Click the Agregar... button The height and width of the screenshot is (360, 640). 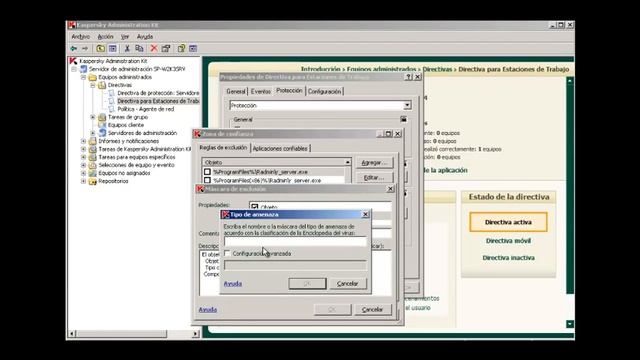(374, 162)
